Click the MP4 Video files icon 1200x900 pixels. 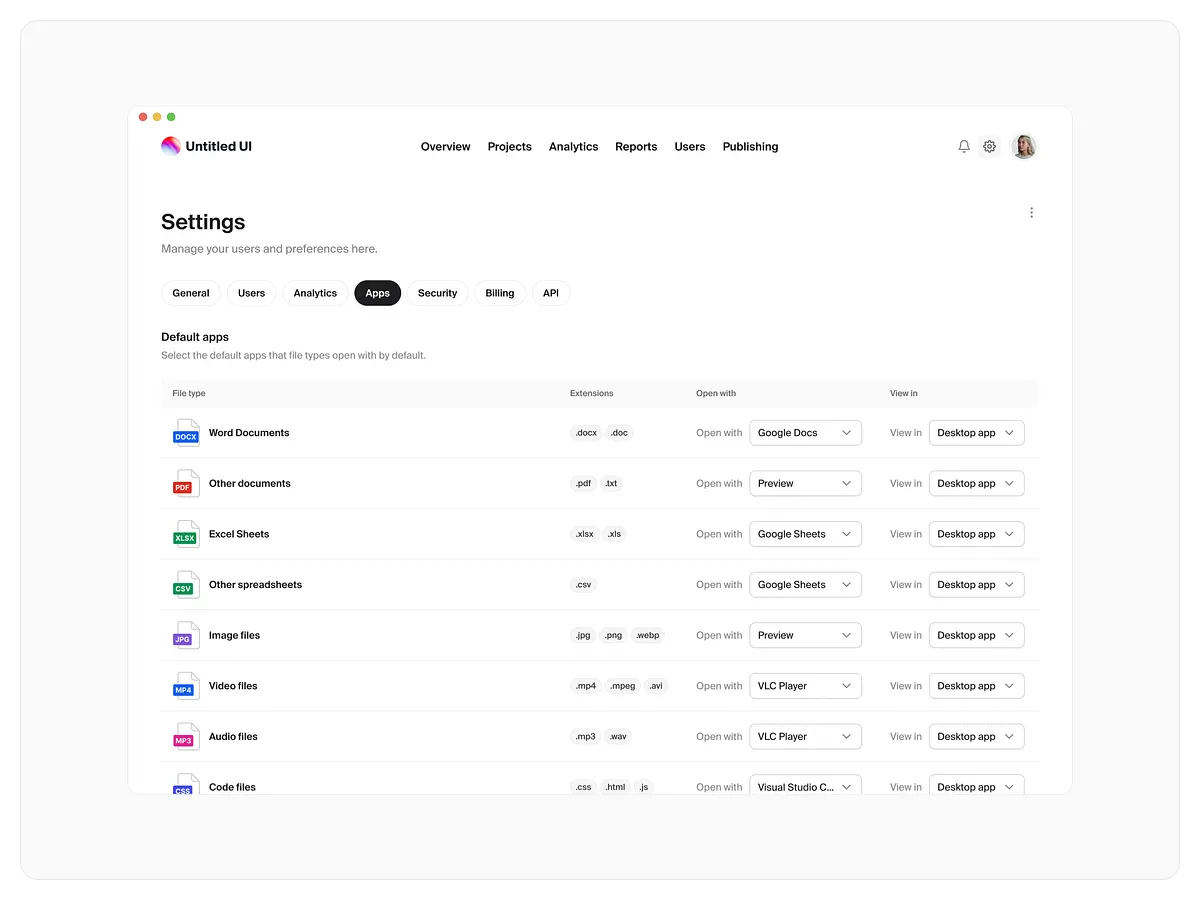click(185, 685)
